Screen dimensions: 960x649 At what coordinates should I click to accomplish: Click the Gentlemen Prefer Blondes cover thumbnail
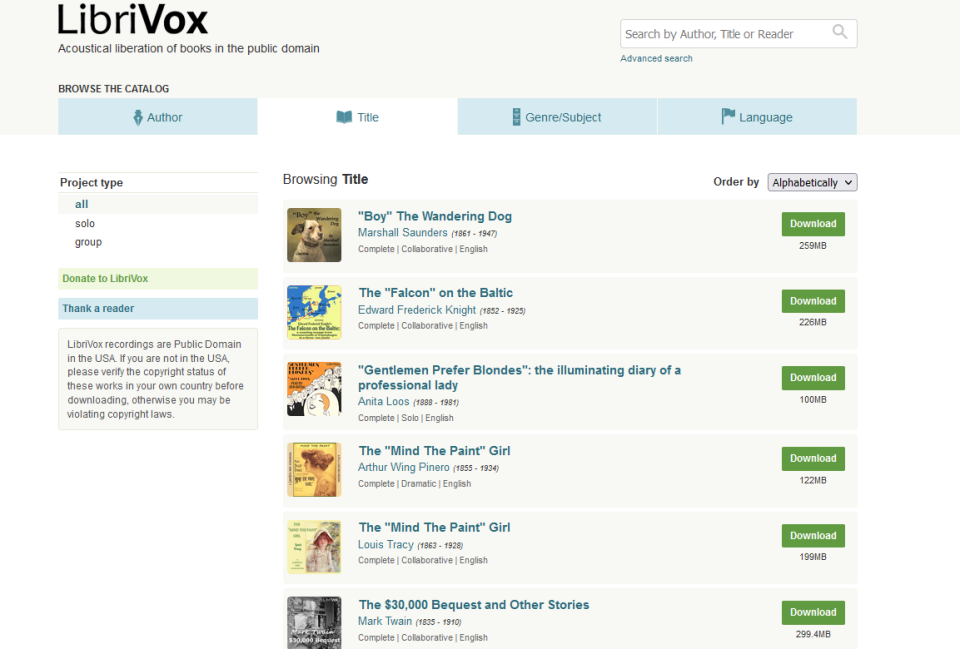(314, 389)
